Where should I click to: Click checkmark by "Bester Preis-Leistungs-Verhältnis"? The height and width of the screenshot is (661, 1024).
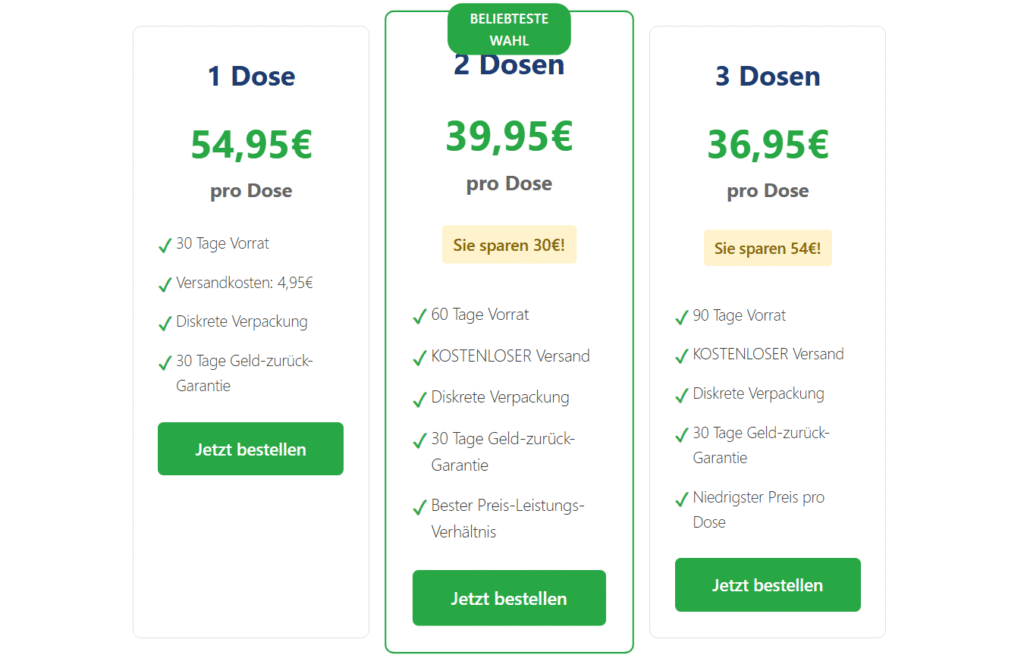pos(420,508)
